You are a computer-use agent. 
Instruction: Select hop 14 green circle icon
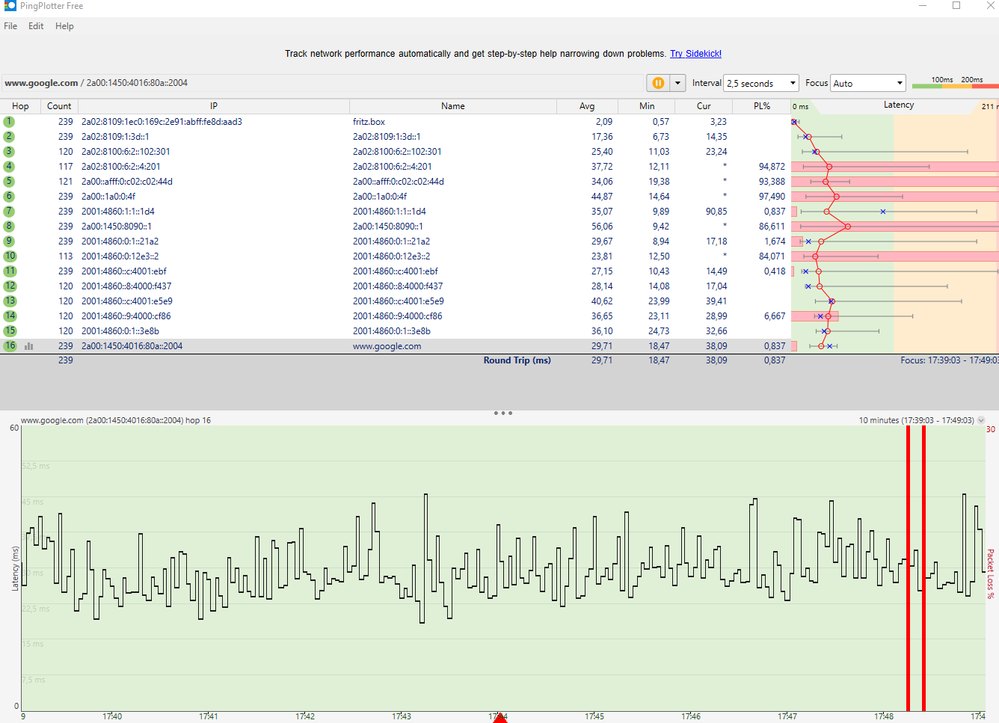(x=10, y=316)
